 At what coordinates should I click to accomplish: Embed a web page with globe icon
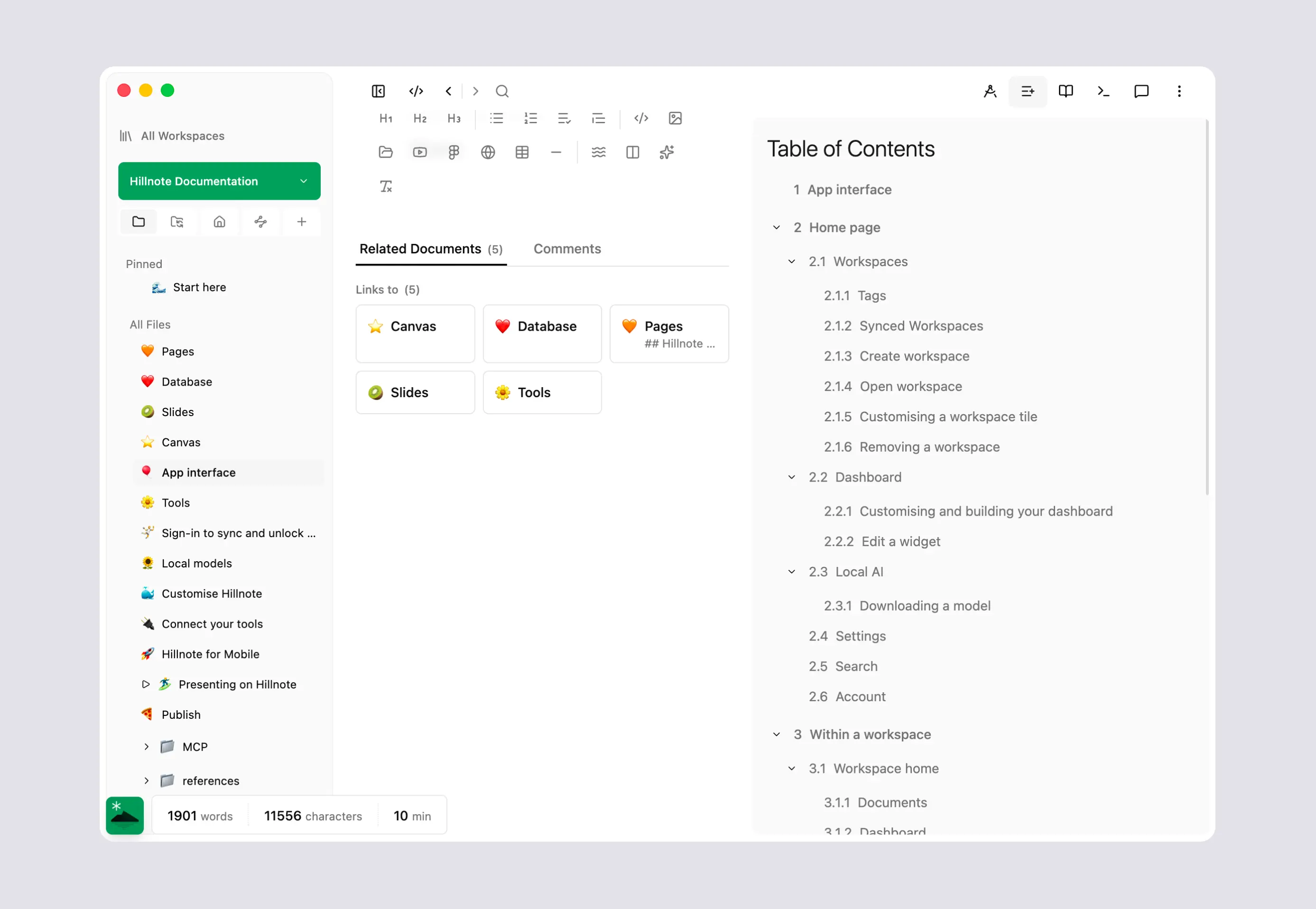(x=488, y=152)
